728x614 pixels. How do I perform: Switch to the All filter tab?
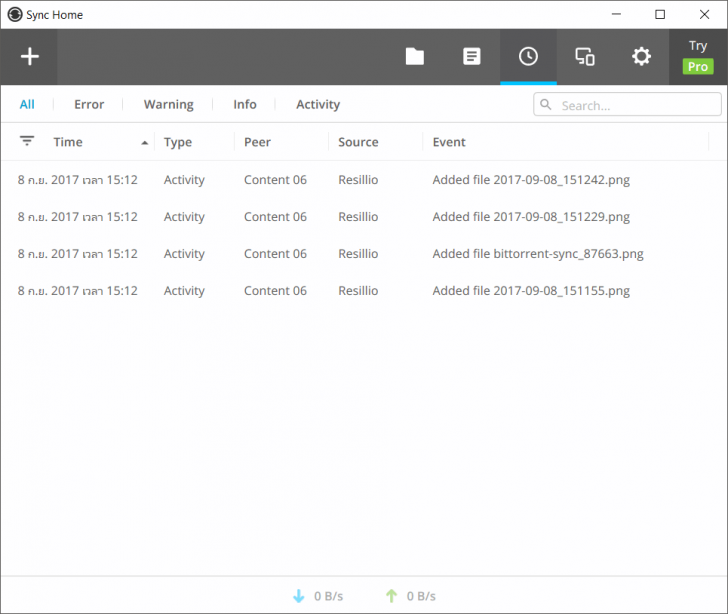pyautogui.click(x=27, y=104)
